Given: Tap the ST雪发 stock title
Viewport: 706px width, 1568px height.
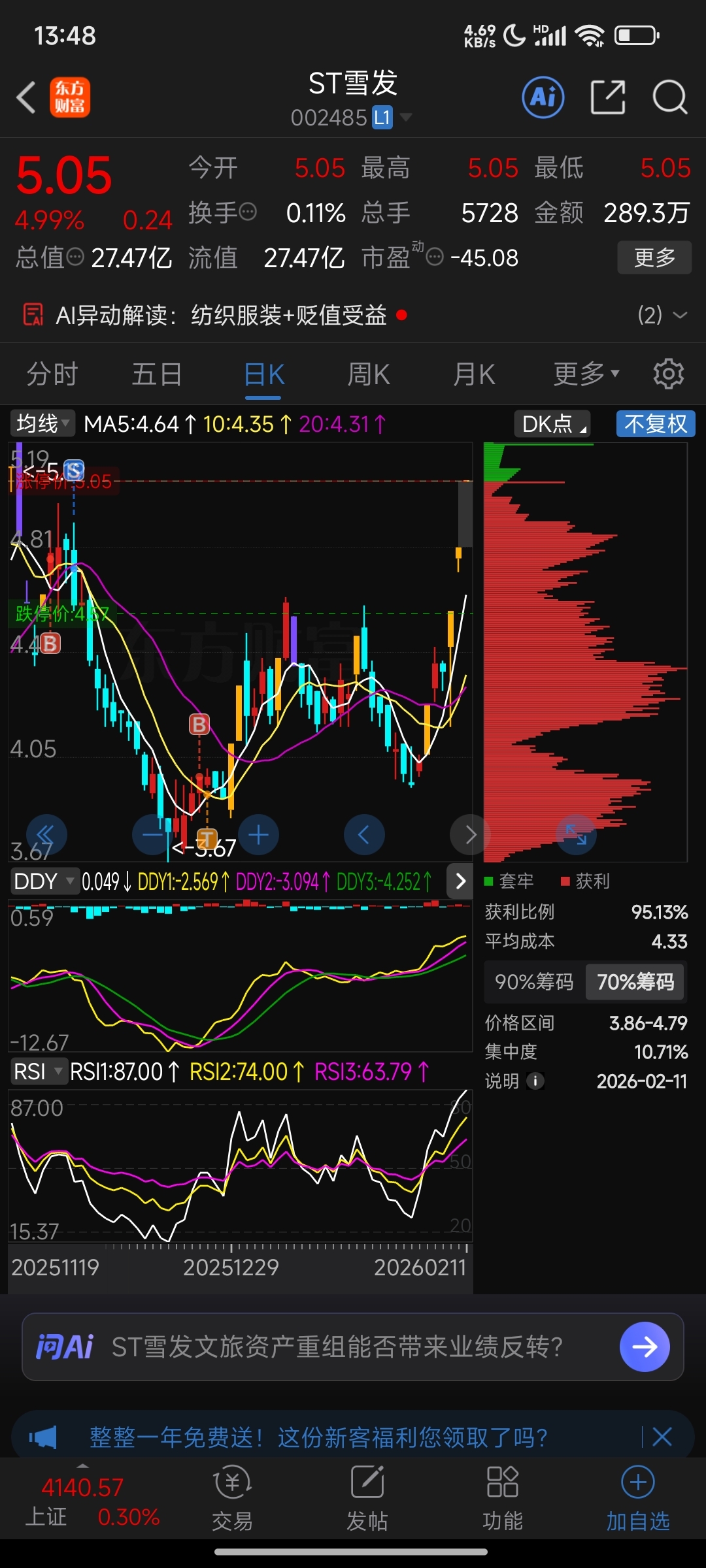Looking at the screenshot, I should 353,84.
